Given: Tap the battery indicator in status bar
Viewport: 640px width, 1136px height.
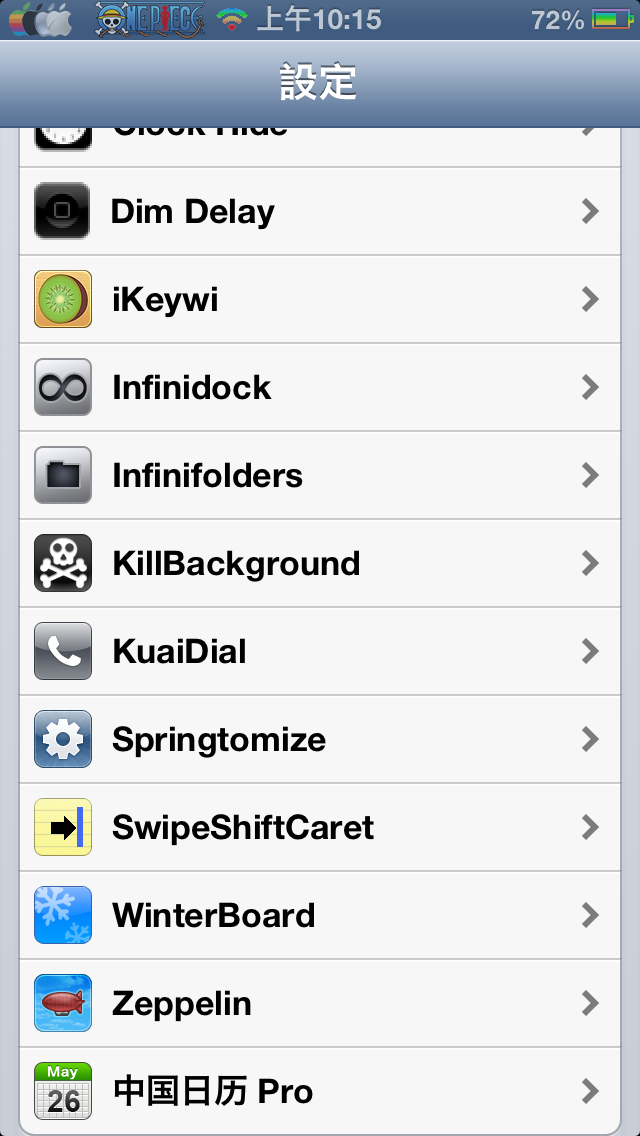Looking at the screenshot, I should pyautogui.click(x=612, y=20).
